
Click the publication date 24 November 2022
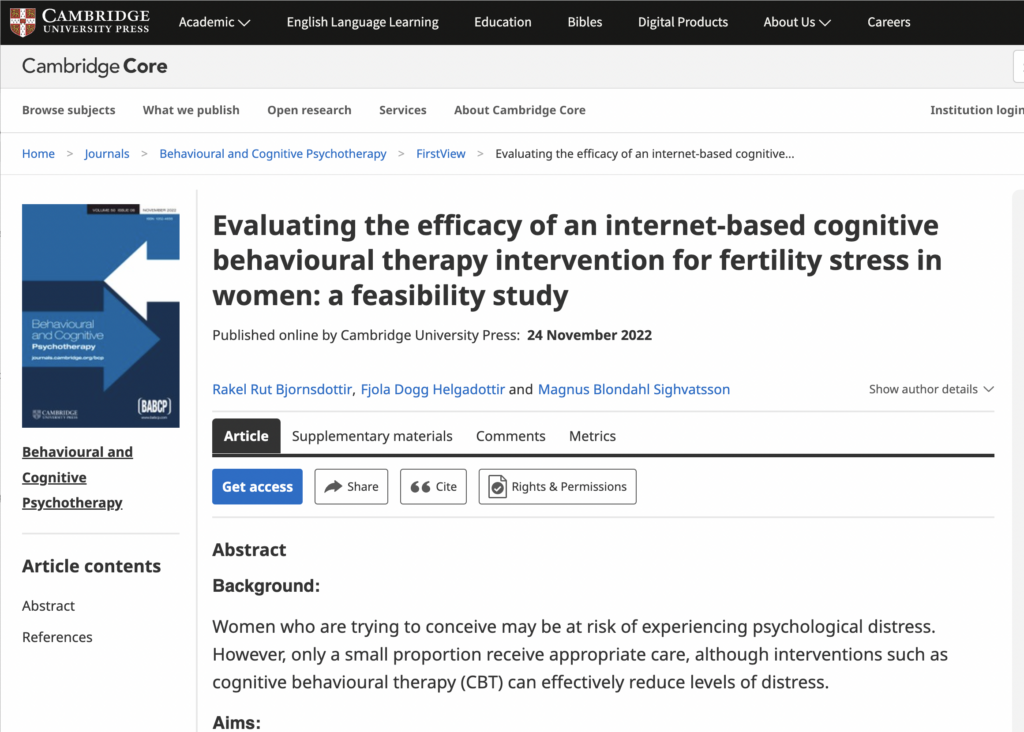coord(590,336)
